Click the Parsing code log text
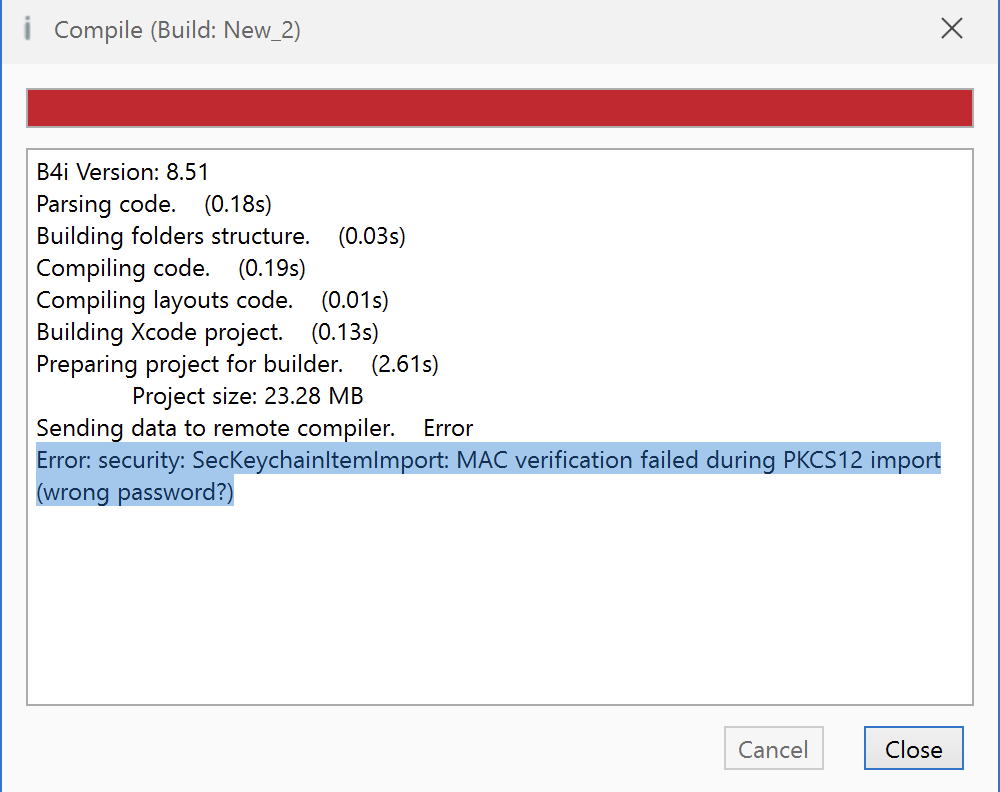The image size is (1000, 792). click(106, 205)
